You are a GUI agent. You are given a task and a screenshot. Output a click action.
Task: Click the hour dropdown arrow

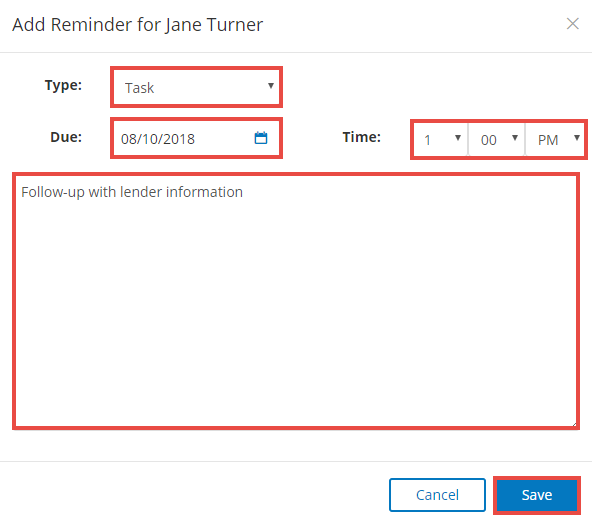click(458, 137)
